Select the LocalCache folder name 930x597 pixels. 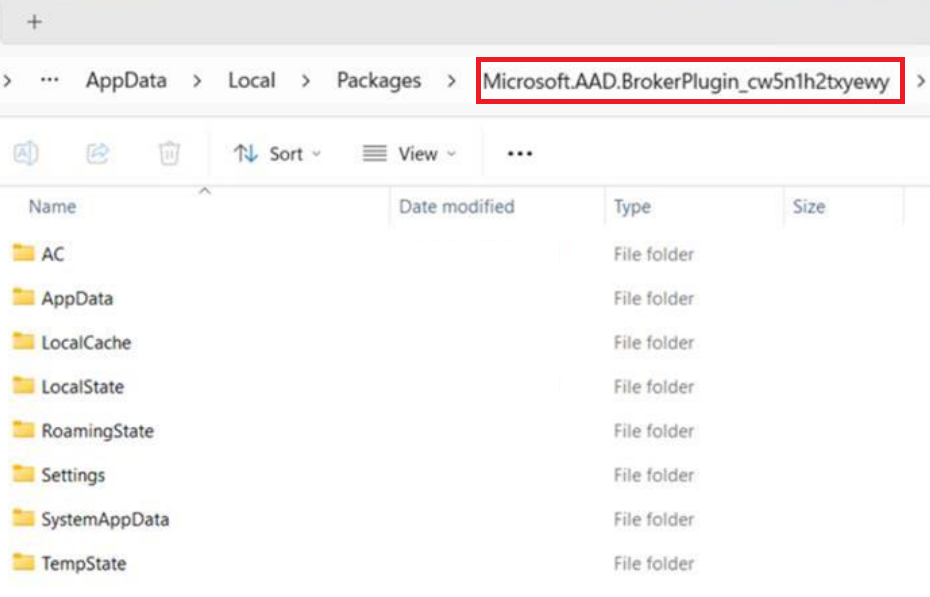click(87, 343)
